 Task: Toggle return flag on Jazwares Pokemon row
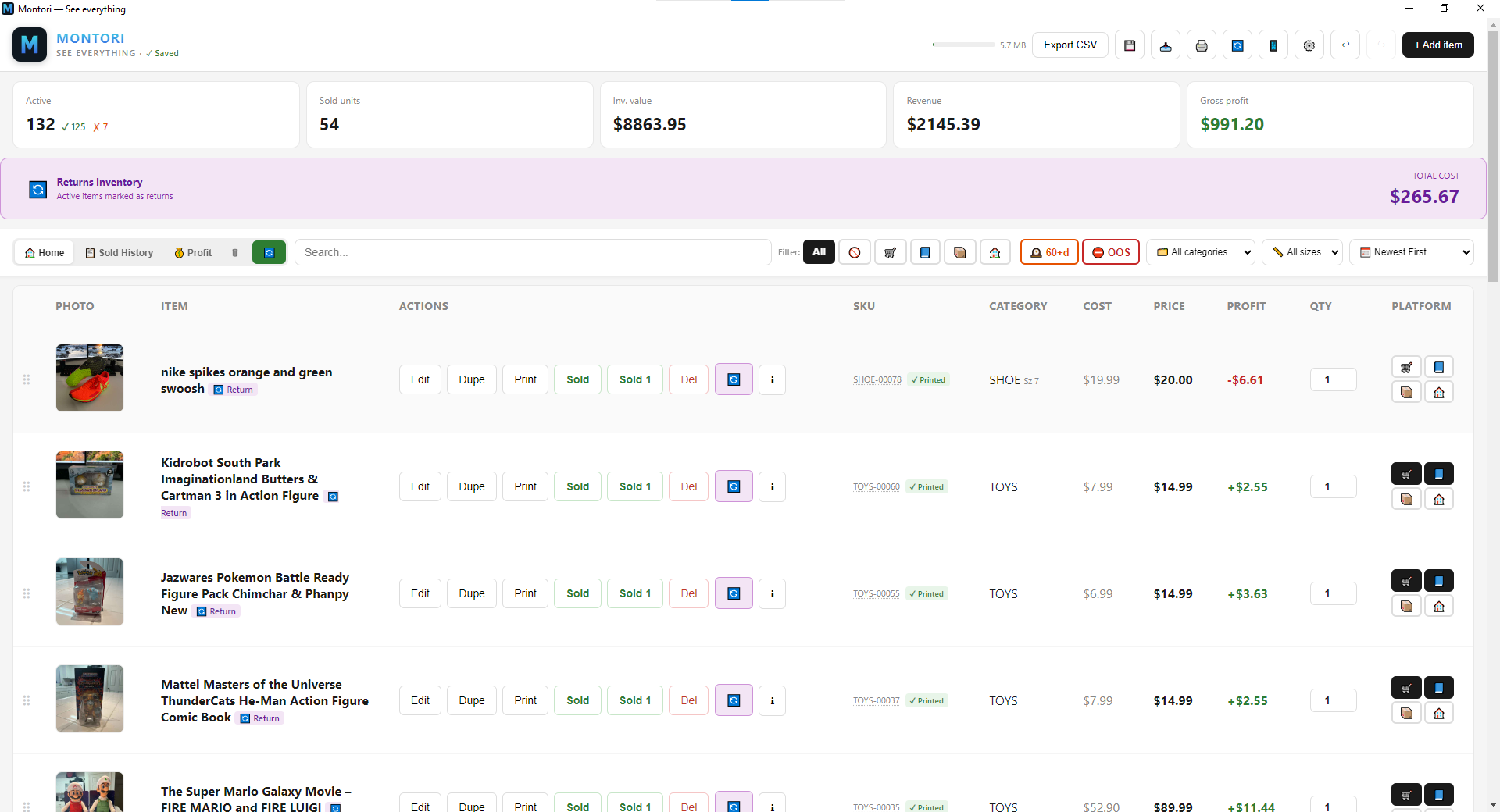point(734,593)
